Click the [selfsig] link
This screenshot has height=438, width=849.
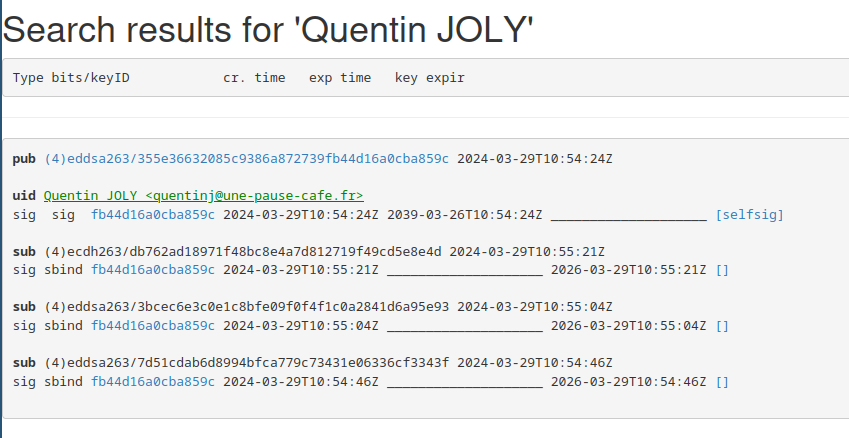[749, 214]
